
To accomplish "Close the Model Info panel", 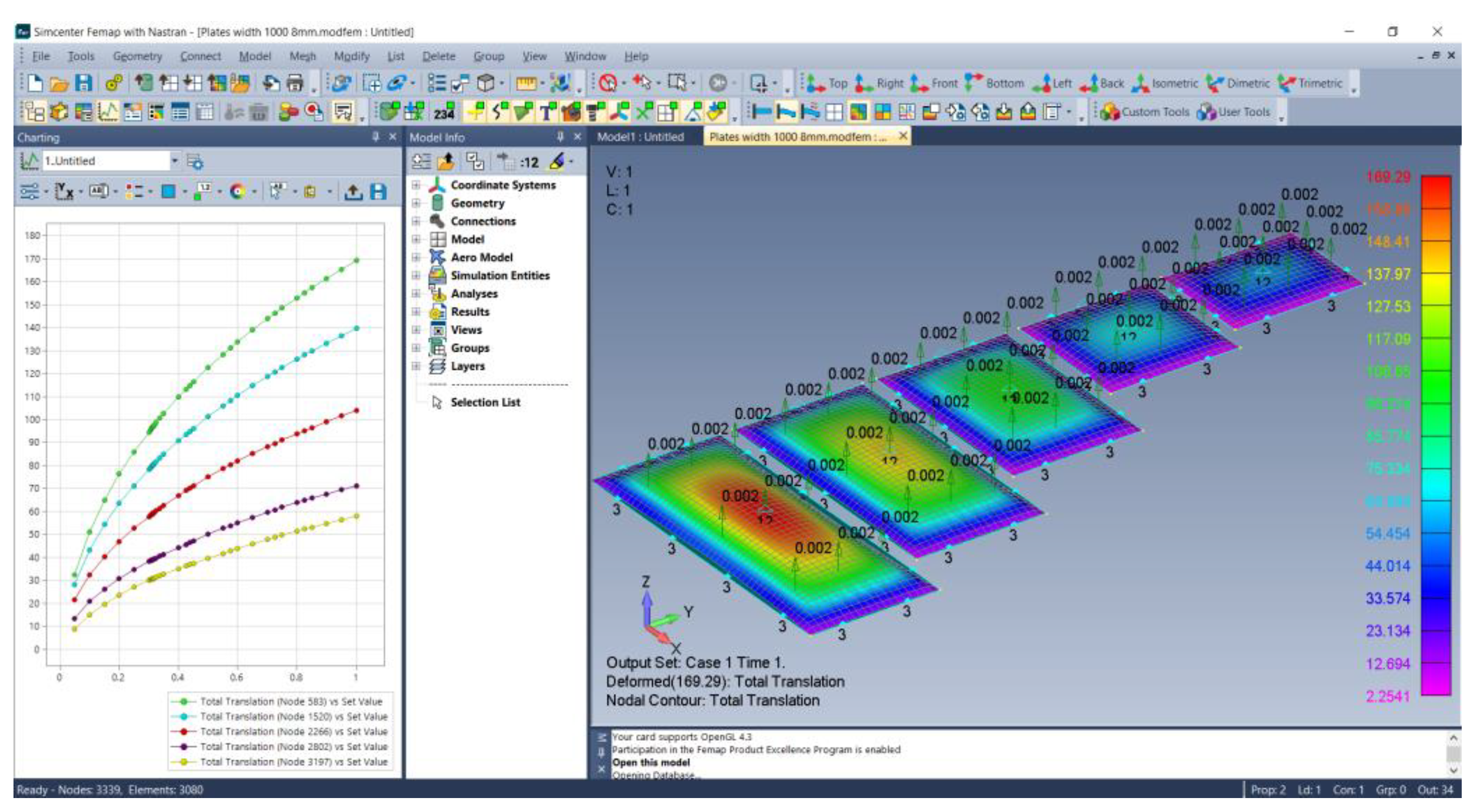I will click(x=577, y=136).
